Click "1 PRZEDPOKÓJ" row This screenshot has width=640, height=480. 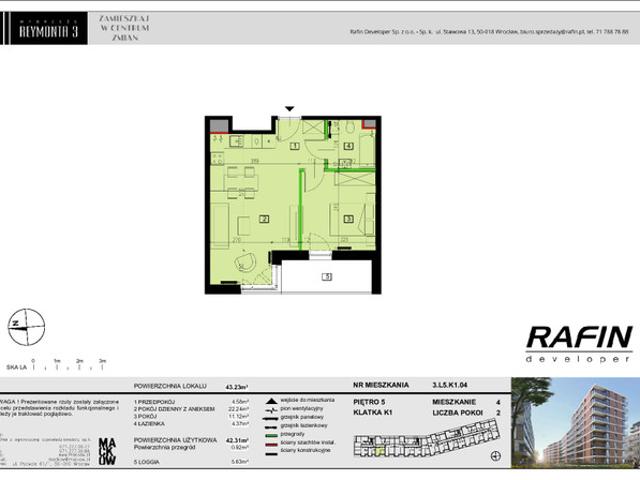191,402
